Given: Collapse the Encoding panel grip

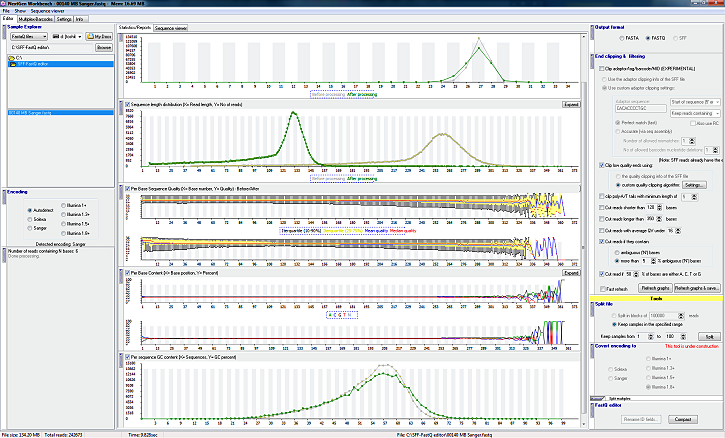Looking at the screenshot, I should coord(4,197).
